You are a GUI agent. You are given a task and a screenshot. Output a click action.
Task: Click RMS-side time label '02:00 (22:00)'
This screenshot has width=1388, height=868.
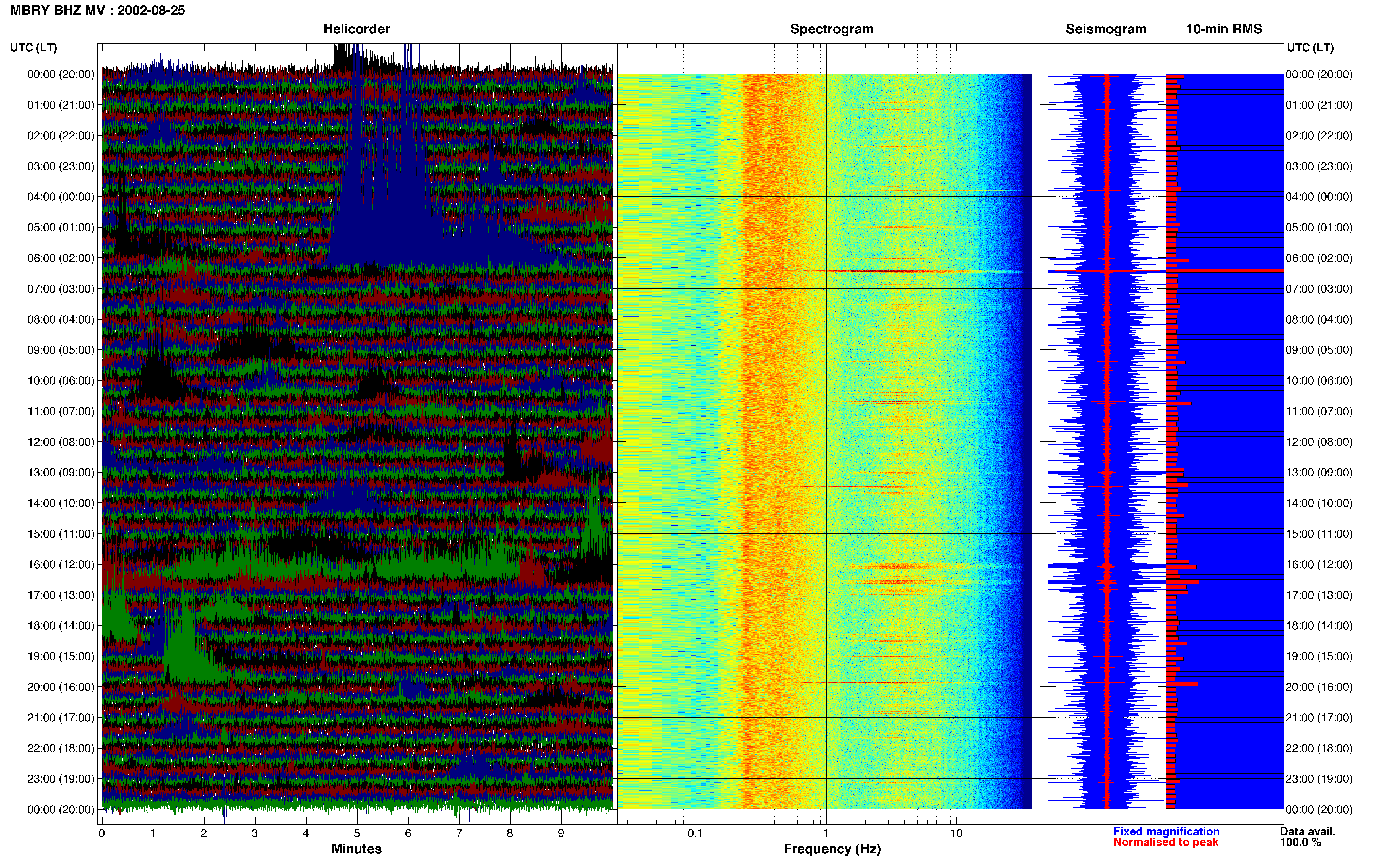[x=1319, y=135]
